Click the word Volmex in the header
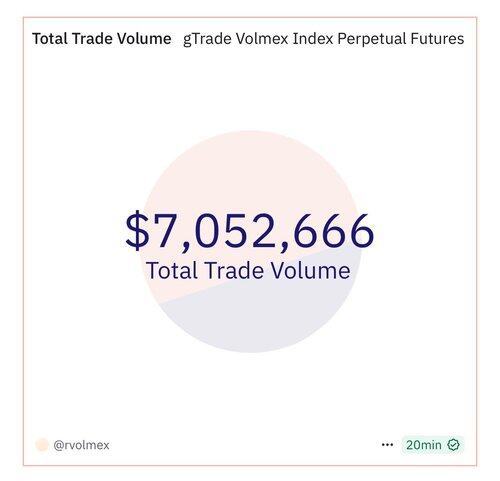 pyautogui.click(x=262, y=39)
